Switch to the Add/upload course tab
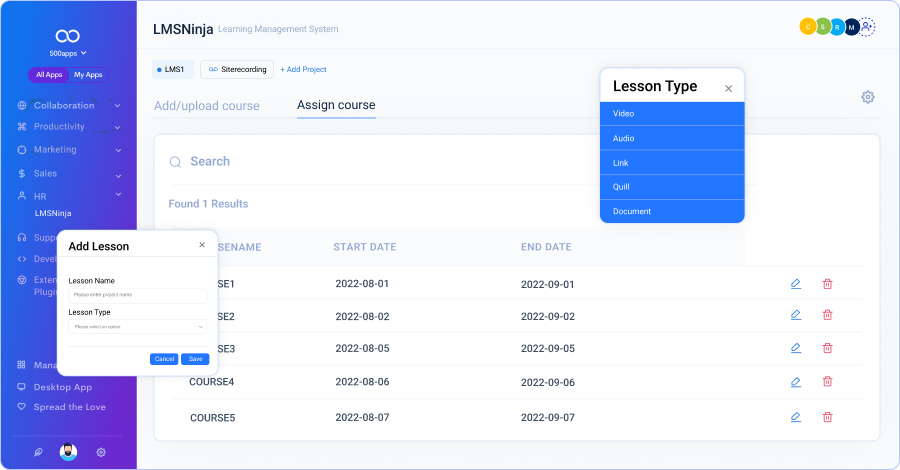Viewport: 900px width, 470px height. tap(206, 106)
